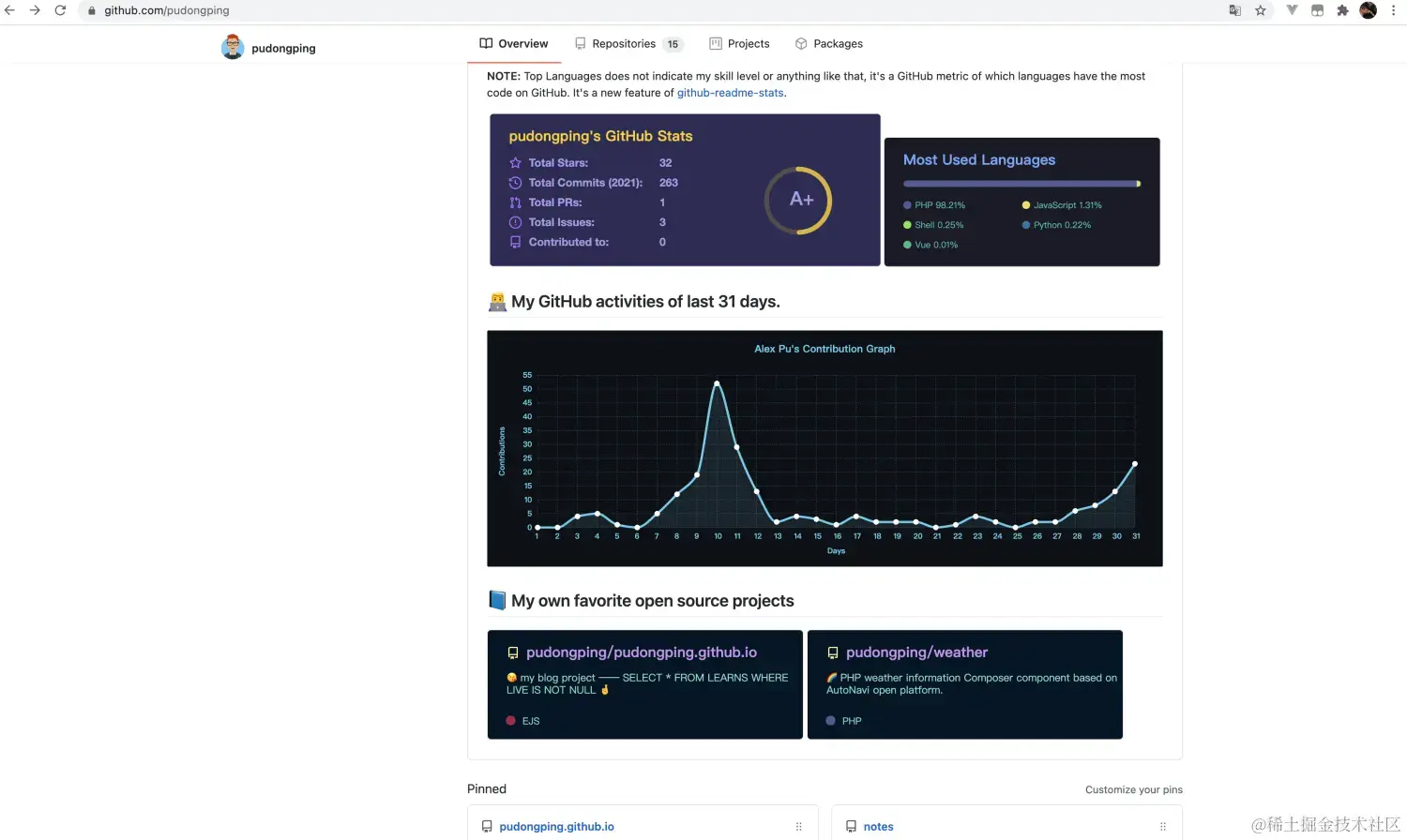Bookmark page with the star icon
This screenshot has width=1407, height=840.
[1261, 10]
